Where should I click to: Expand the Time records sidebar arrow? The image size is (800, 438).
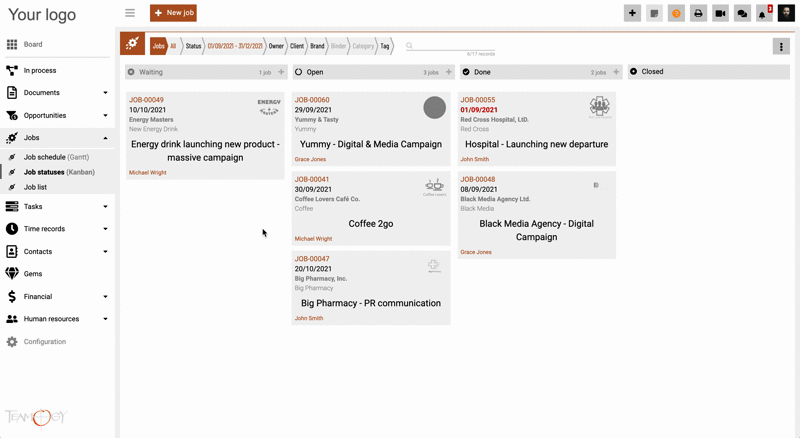(x=105, y=229)
